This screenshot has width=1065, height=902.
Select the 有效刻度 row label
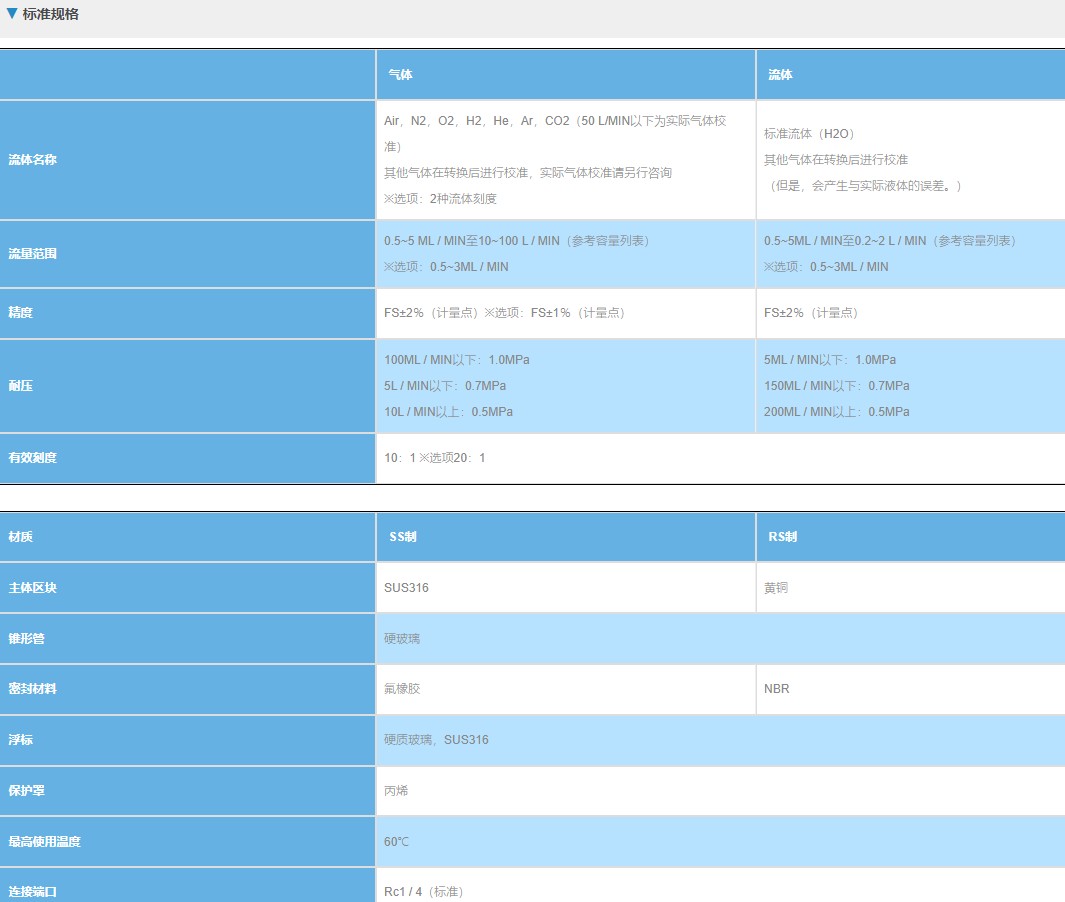[33, 458]
